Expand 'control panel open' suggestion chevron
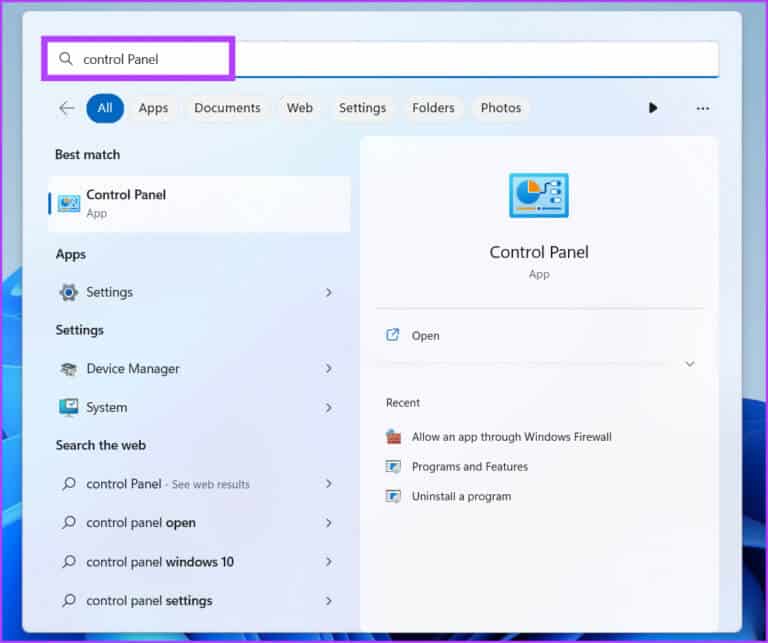This screenshot has width=768, height=643. click(329, 523)
